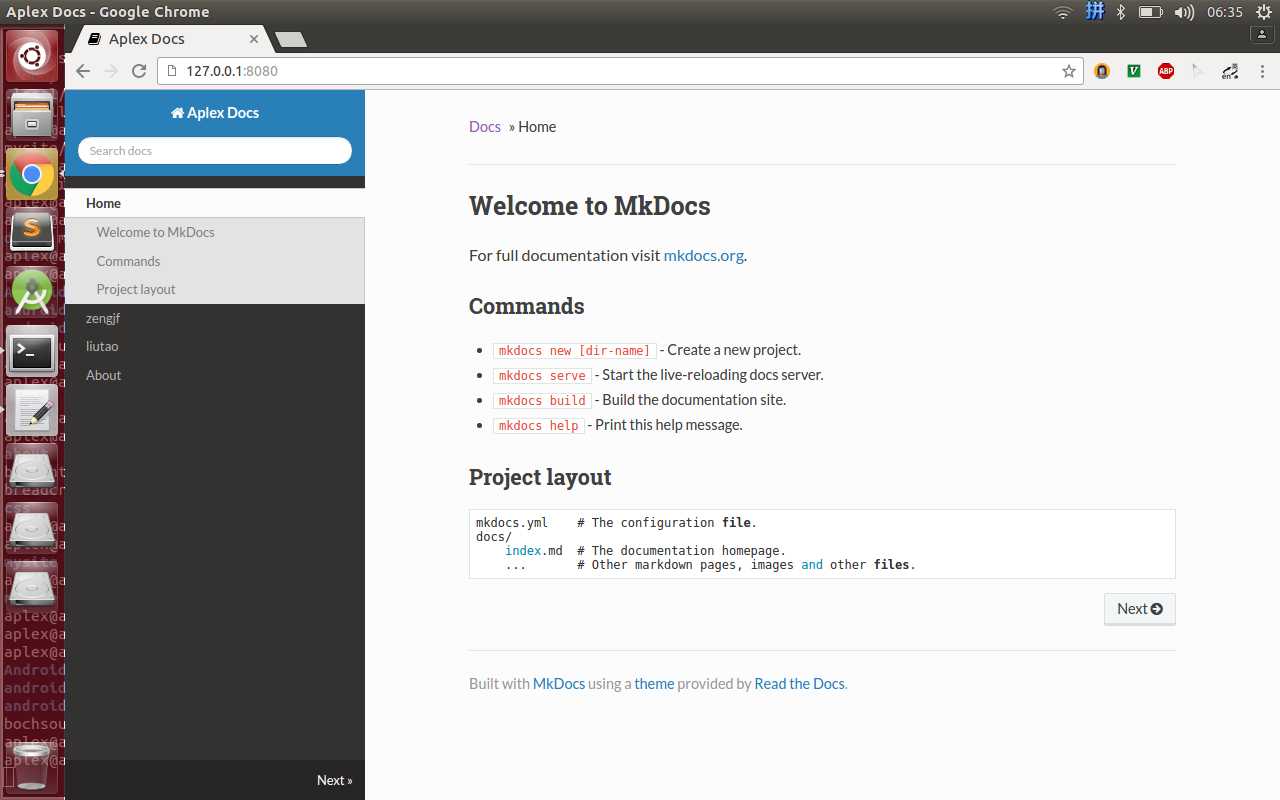
Task: Close the Aplex Docs tab
Action: pos(253,39)
